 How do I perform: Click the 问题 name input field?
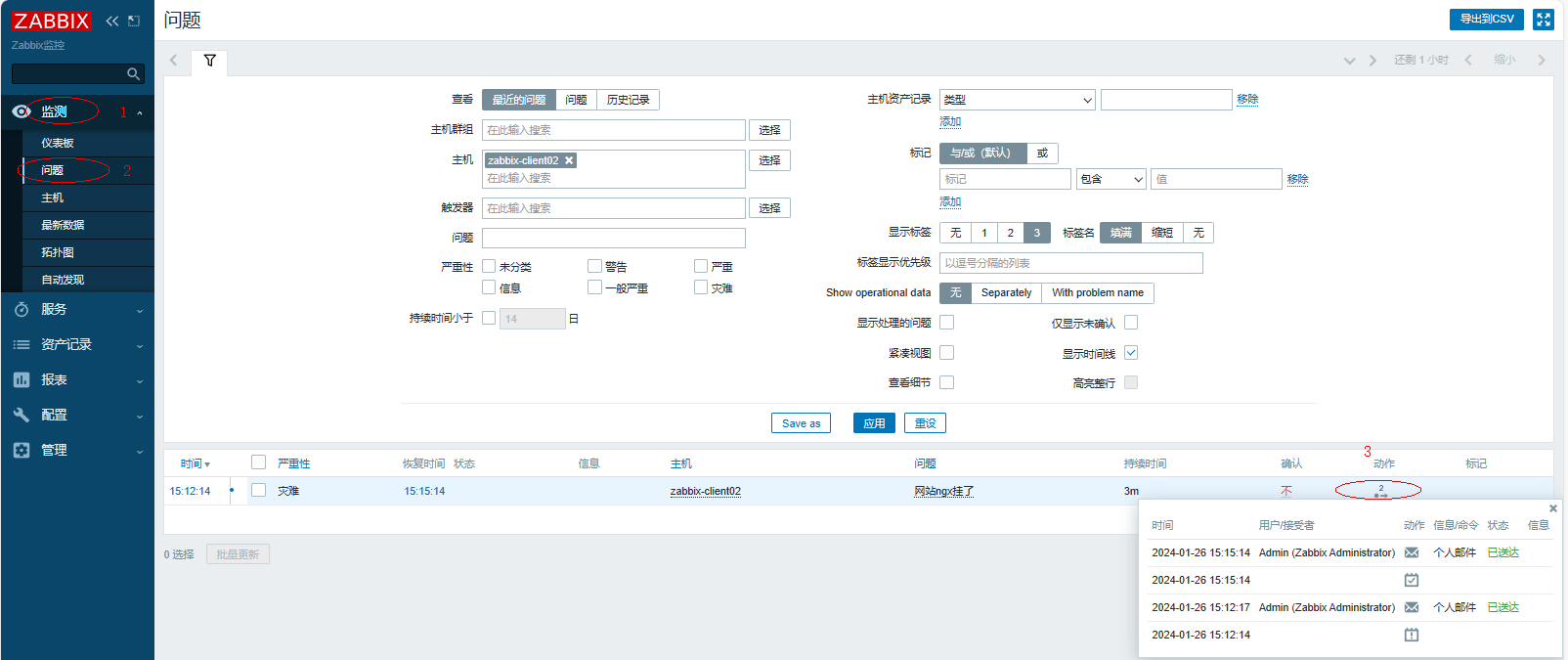pyautogui.click(x=613, y=239)
